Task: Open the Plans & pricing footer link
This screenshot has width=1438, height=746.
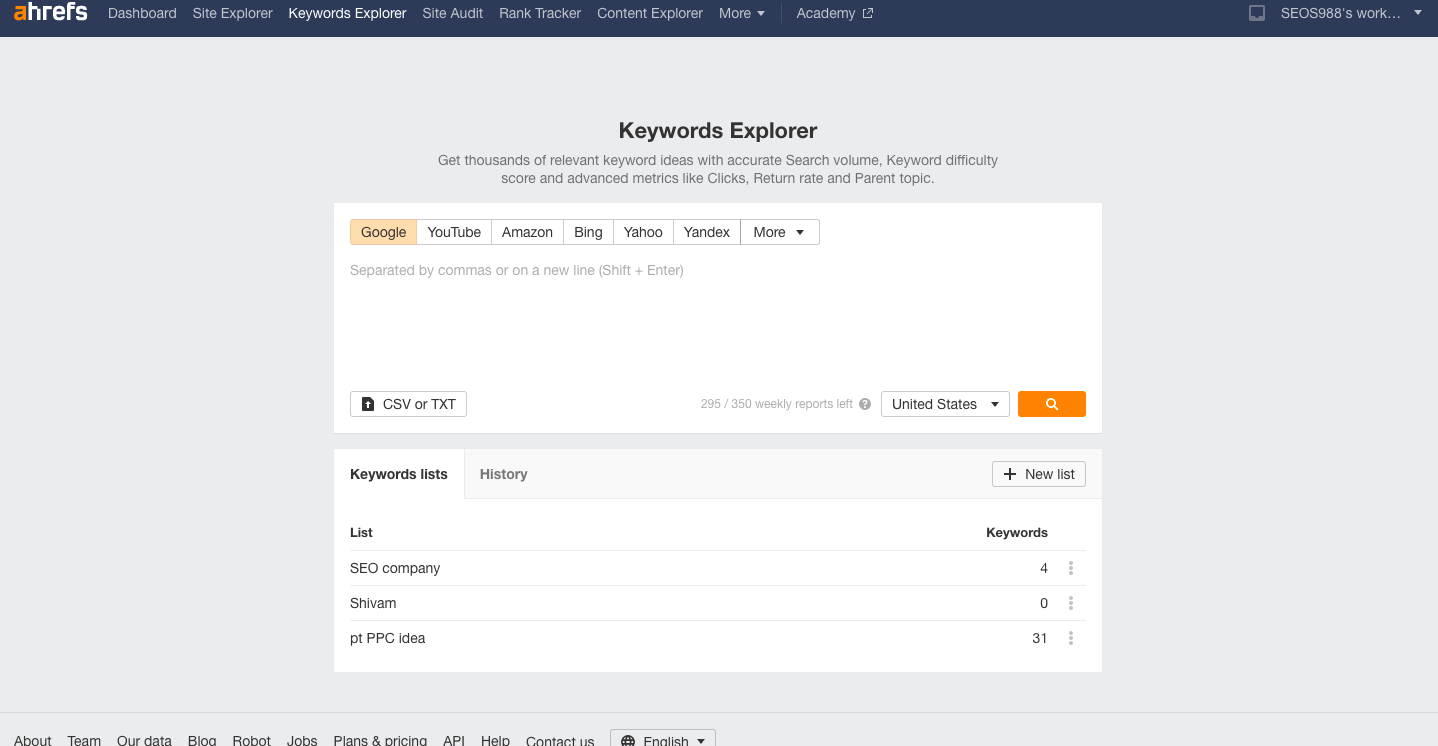Action: point(380,740)
